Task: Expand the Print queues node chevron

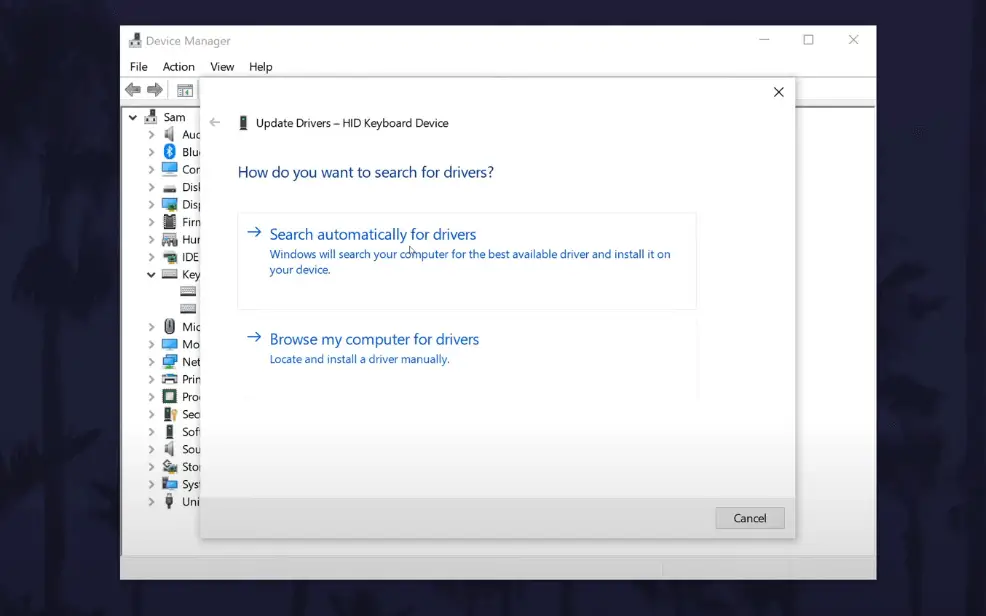Action: pyautogui.click(x=151, y=380)
